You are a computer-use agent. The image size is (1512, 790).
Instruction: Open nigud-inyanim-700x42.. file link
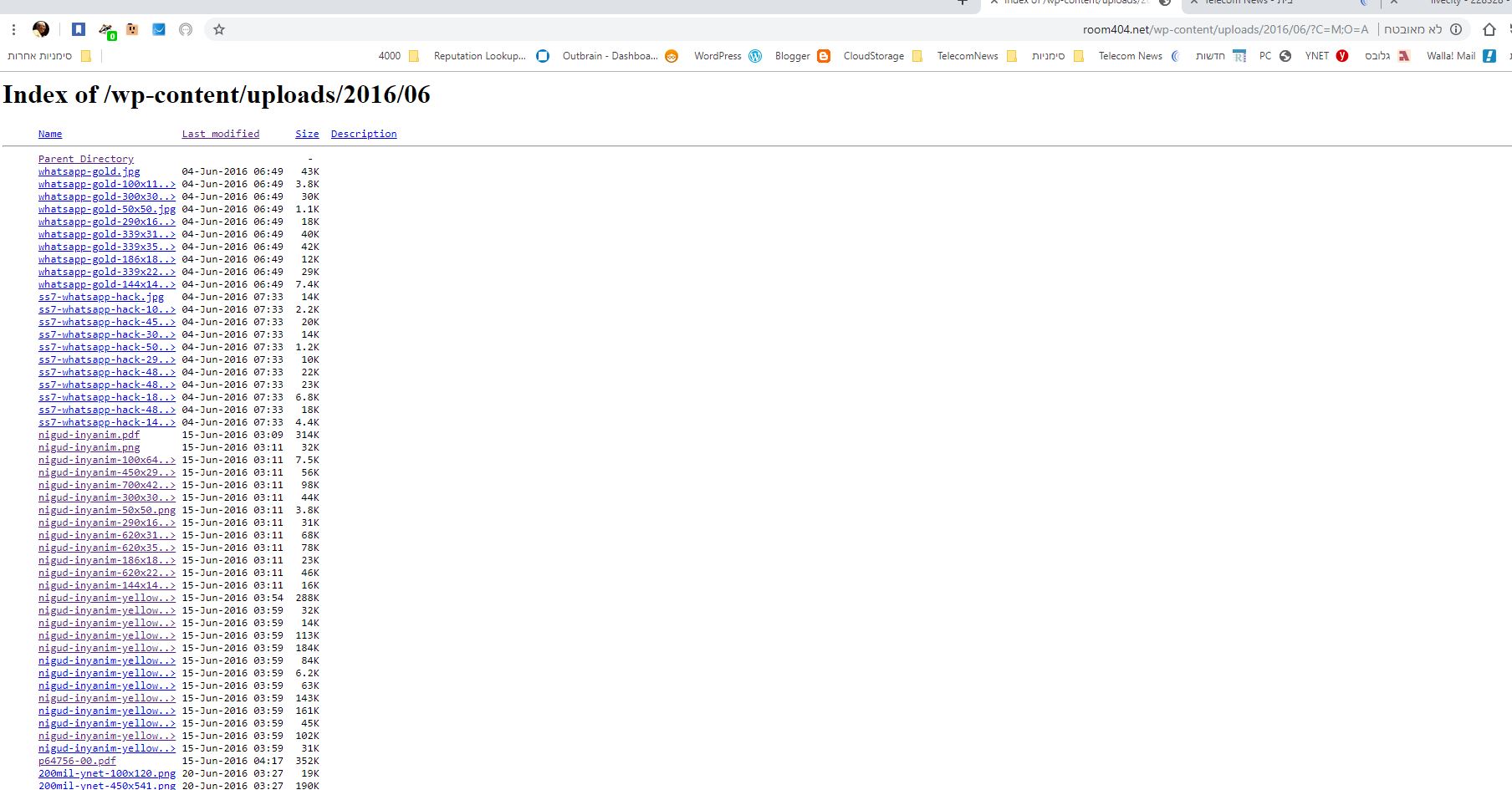(107, 485)
